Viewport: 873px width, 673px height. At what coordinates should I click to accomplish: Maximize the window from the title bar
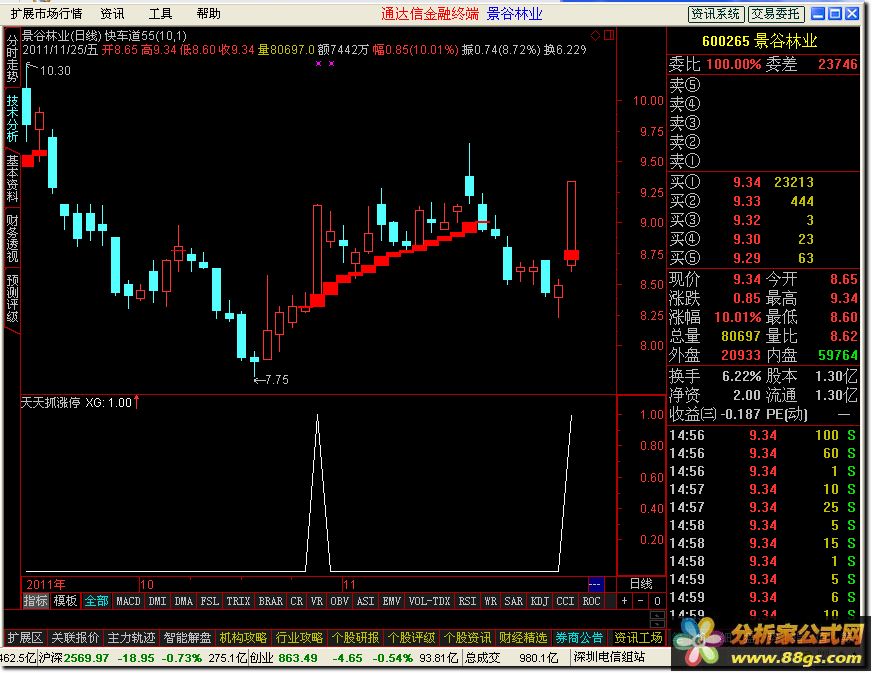[x=835, y=14]
